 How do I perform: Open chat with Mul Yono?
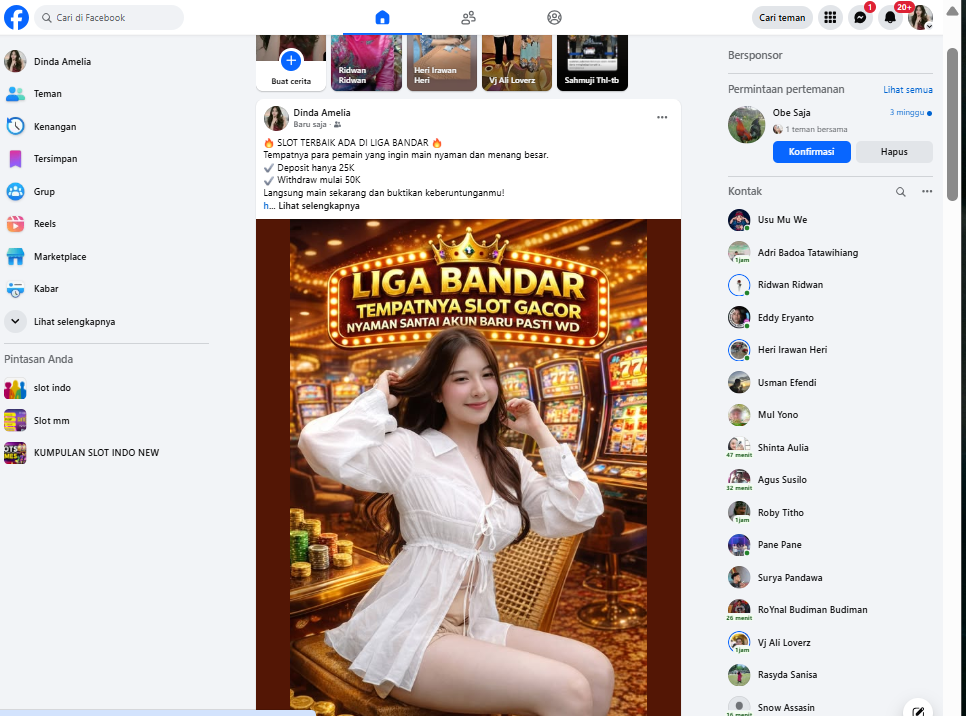[x=830, y=415]
